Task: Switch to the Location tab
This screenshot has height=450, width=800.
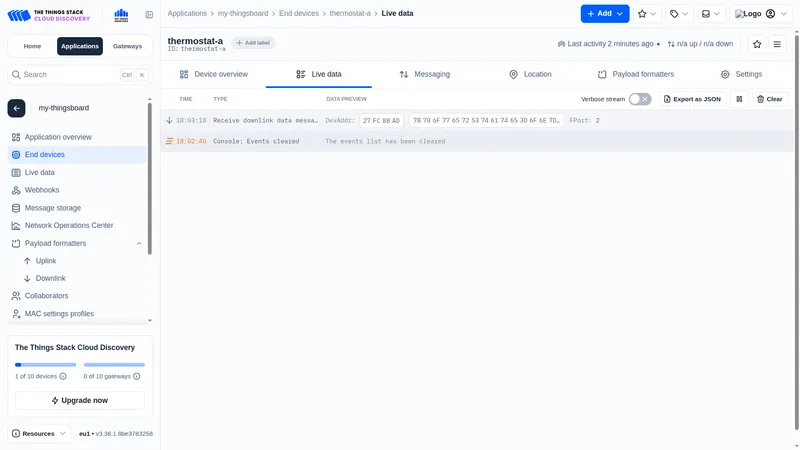Action: pyautogui.click(x=530, y=74)
